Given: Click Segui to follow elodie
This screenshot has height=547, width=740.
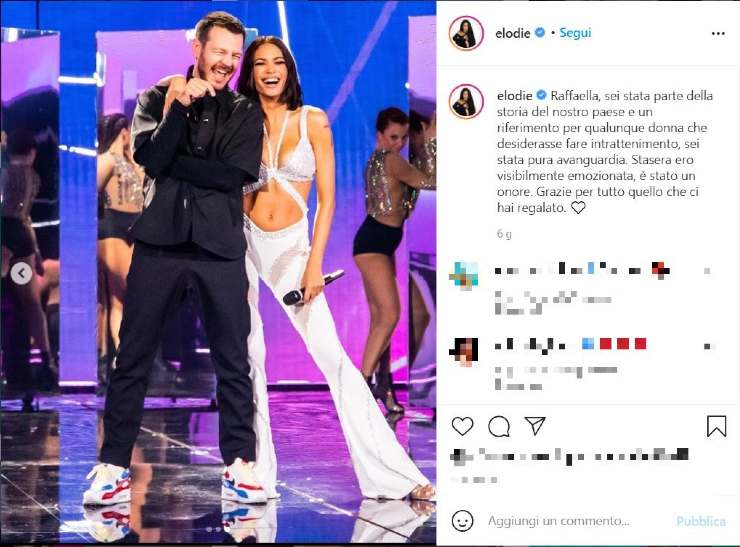Looking at the screenshot, I should click(x=575, y=33).
